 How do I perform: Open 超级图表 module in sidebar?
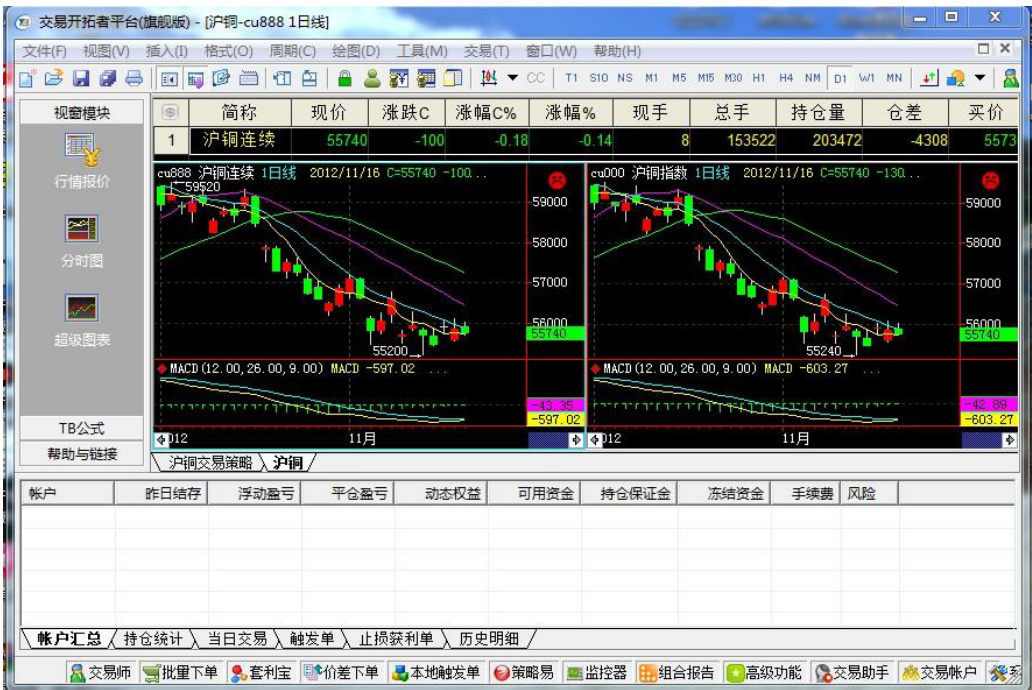click(82, 319)
